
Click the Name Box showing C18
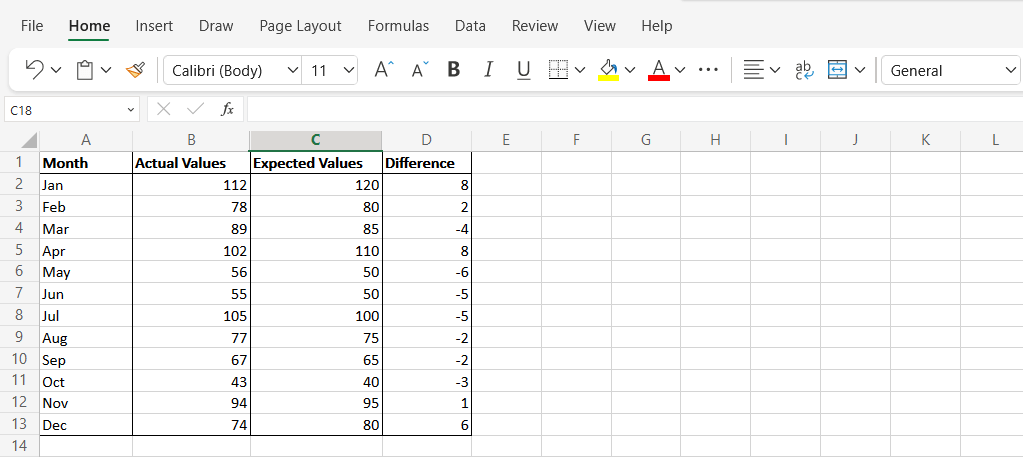65,110
